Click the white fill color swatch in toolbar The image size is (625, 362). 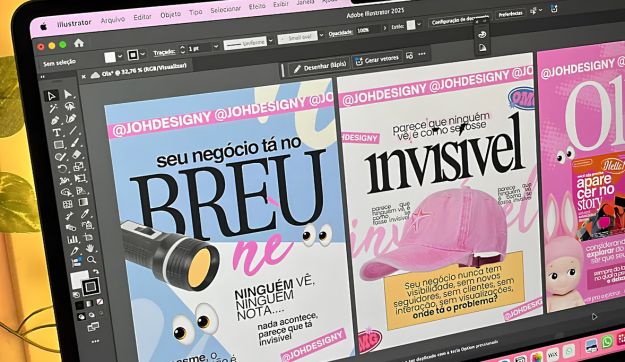click(80, 279)
